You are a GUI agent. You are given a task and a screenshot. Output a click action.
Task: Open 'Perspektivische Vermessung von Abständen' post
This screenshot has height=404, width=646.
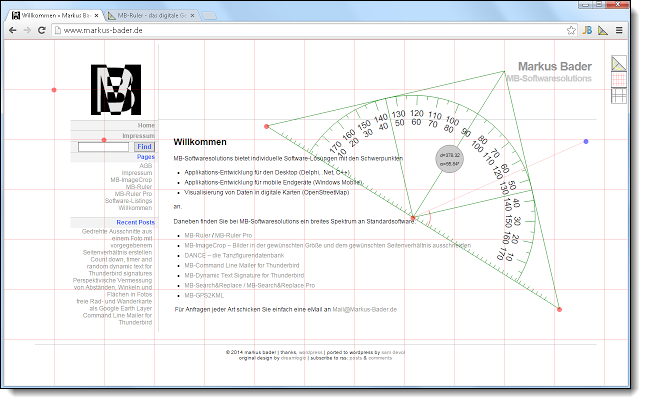pyautogui.click(x=112, y=287)
